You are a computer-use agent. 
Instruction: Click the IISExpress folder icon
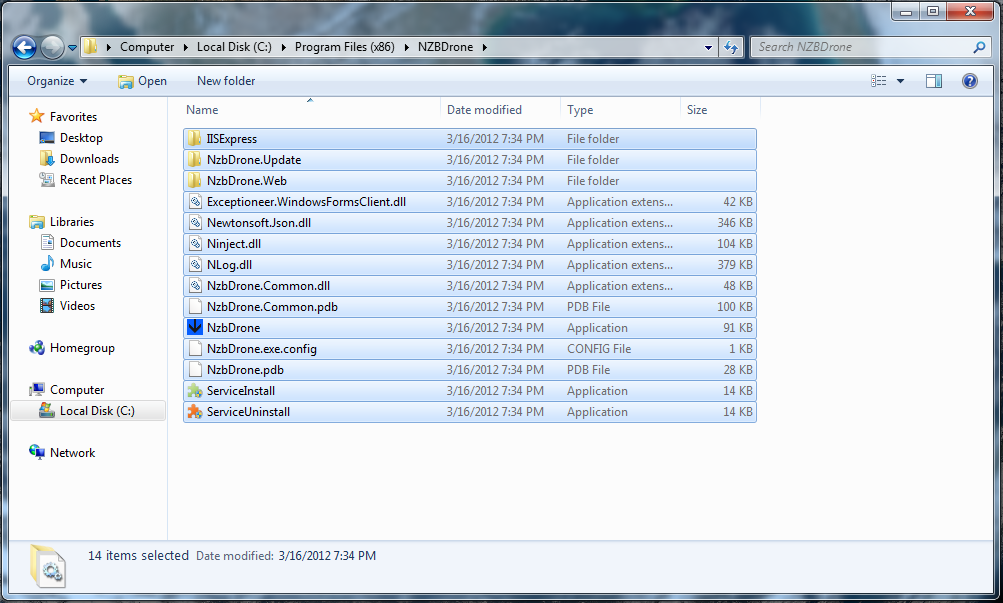tap(194, 139)
